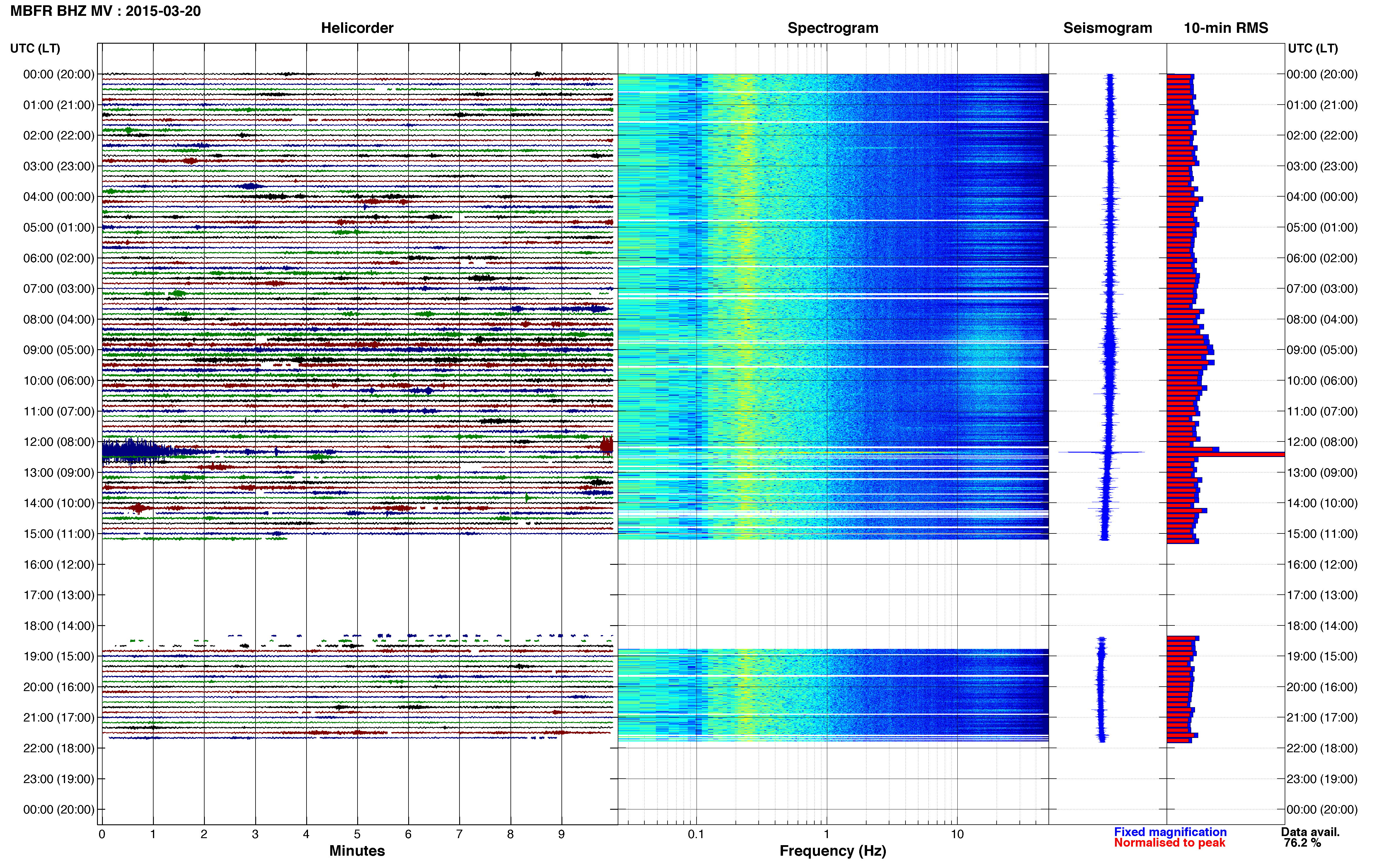Select the 'Fixed magnification' legend text

pos(1170,832)
